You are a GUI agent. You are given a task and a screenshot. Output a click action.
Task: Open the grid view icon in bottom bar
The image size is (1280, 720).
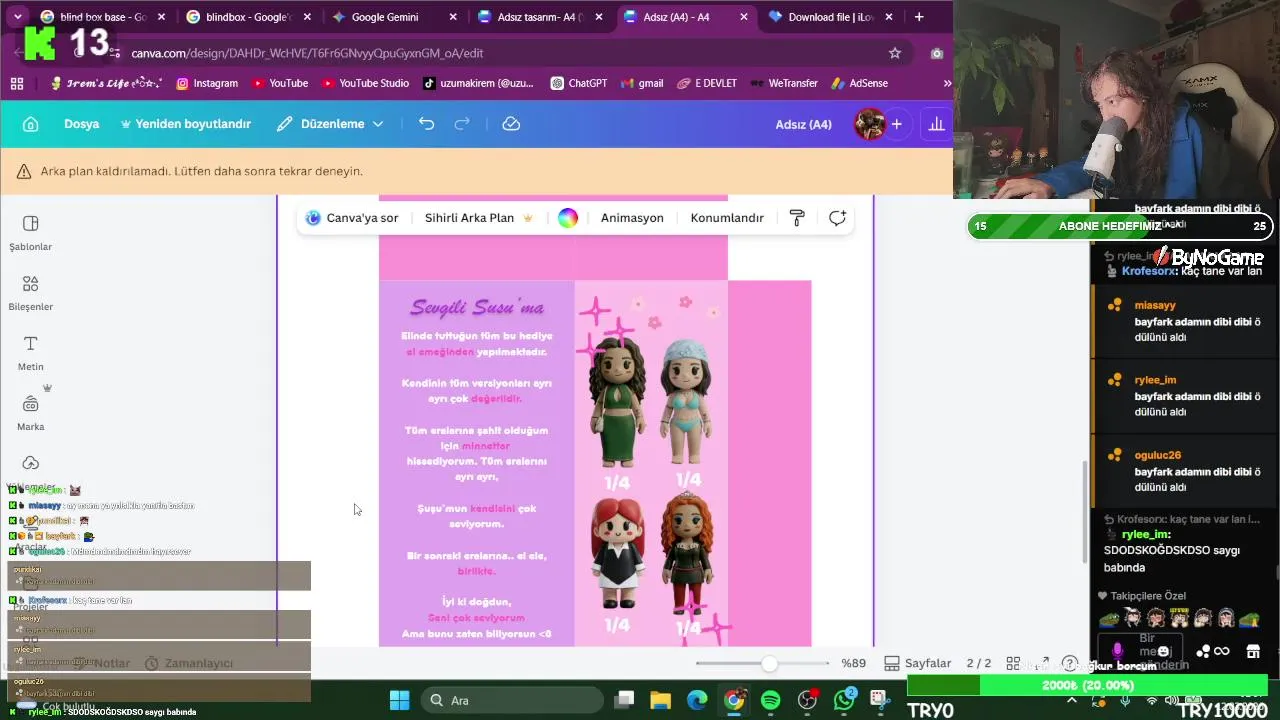[x=1013, y=663]
